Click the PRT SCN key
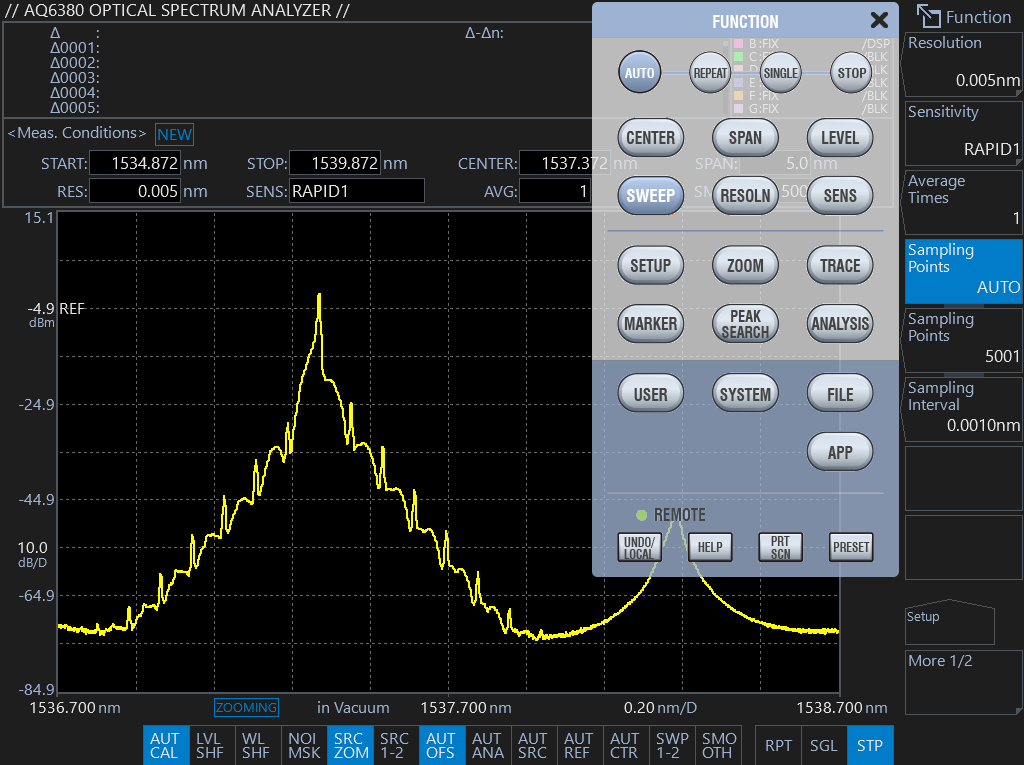The height and width of the screenshot is (765, 1024). 780,547
